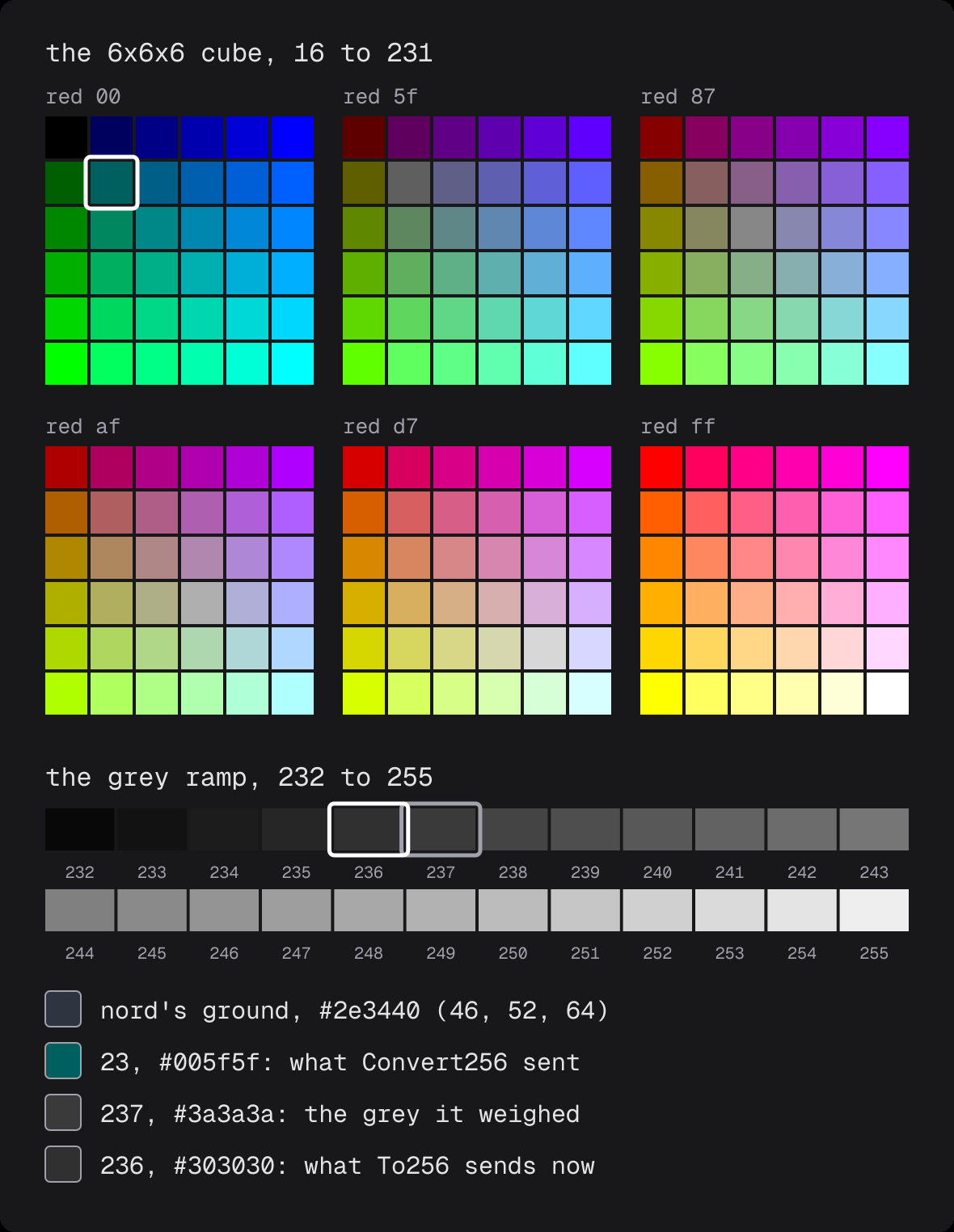Select the pure red-dark swatch starting red af grid
954x1232 pixels.
point(66,467)
